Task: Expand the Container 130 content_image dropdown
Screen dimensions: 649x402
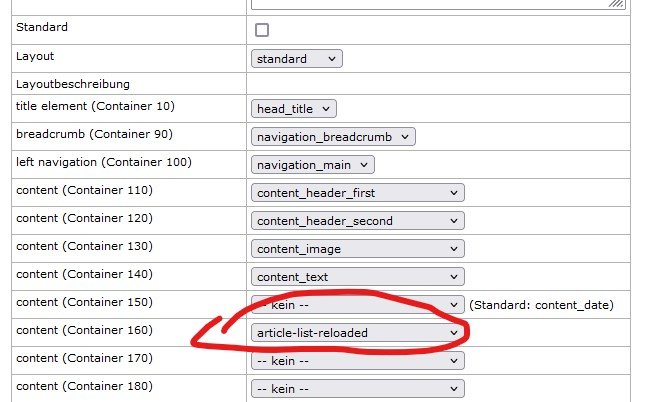Action: (x=357, y=249)
